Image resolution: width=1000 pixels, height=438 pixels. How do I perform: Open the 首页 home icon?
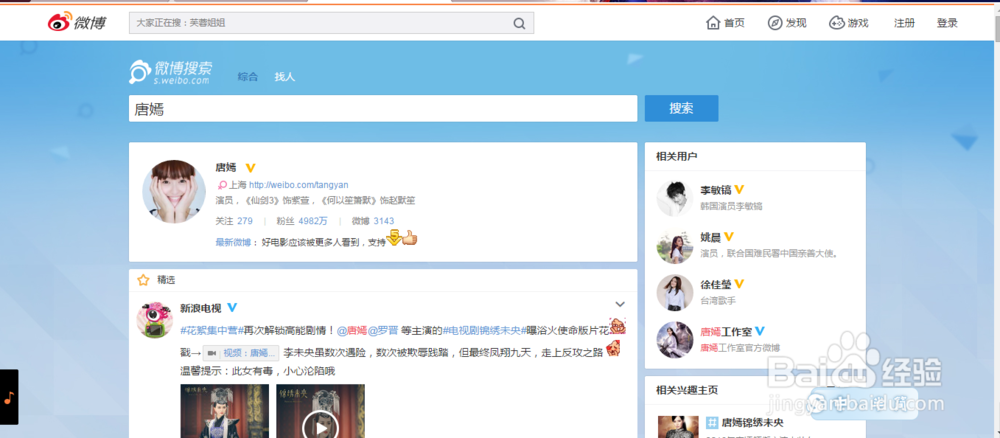point(713,23)
